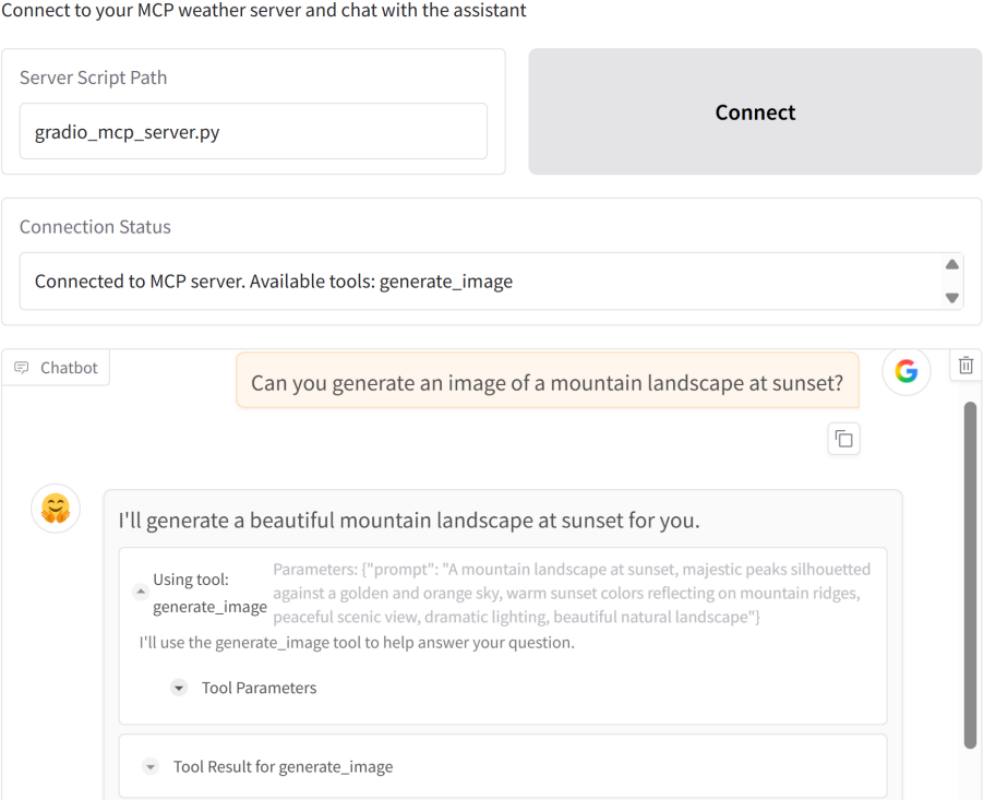Click the Tool Parameters label text
The width and height of the screenshot is (985, 800).
(x=259, y=688)
